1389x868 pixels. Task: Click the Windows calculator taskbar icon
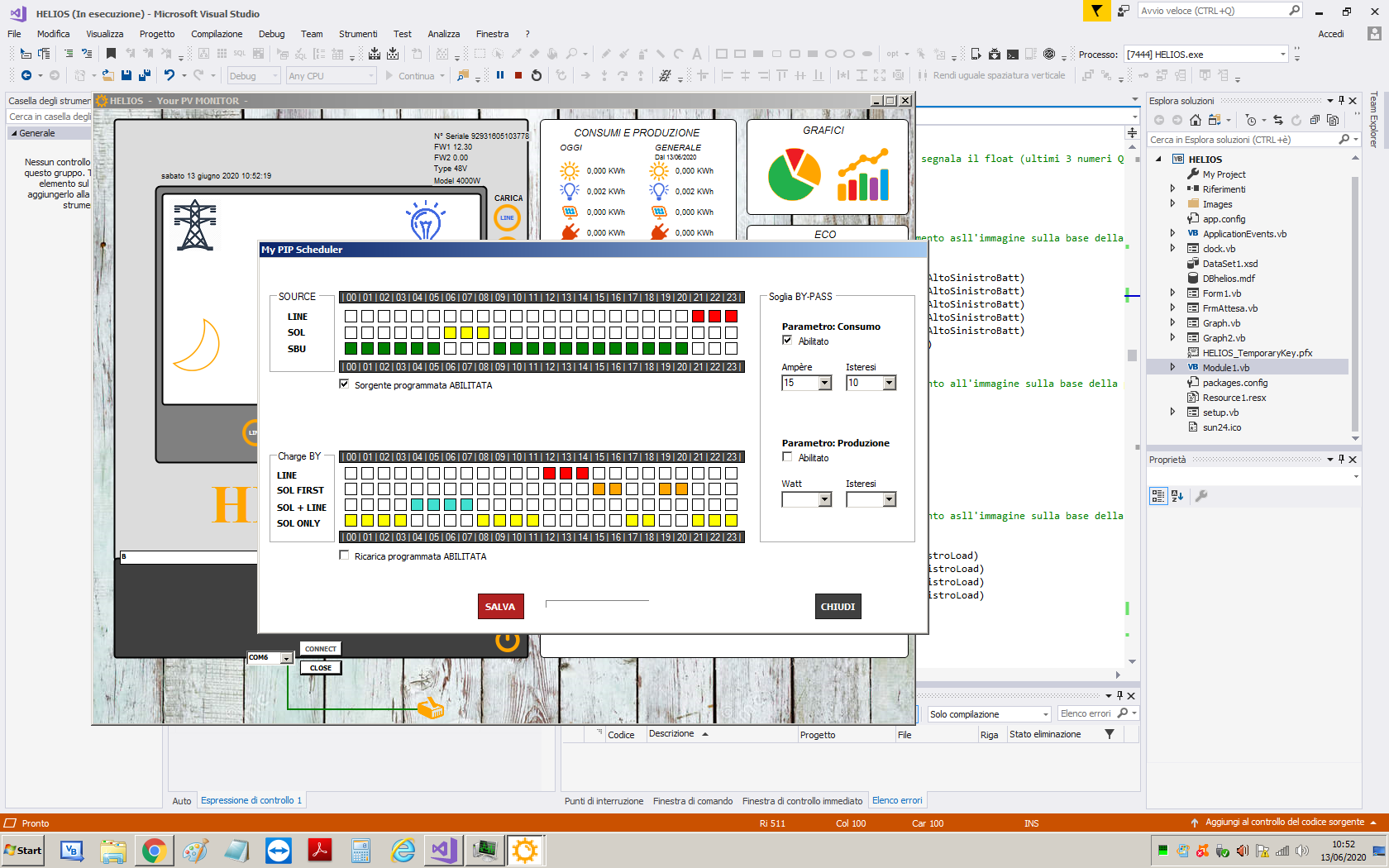point(361,851)
